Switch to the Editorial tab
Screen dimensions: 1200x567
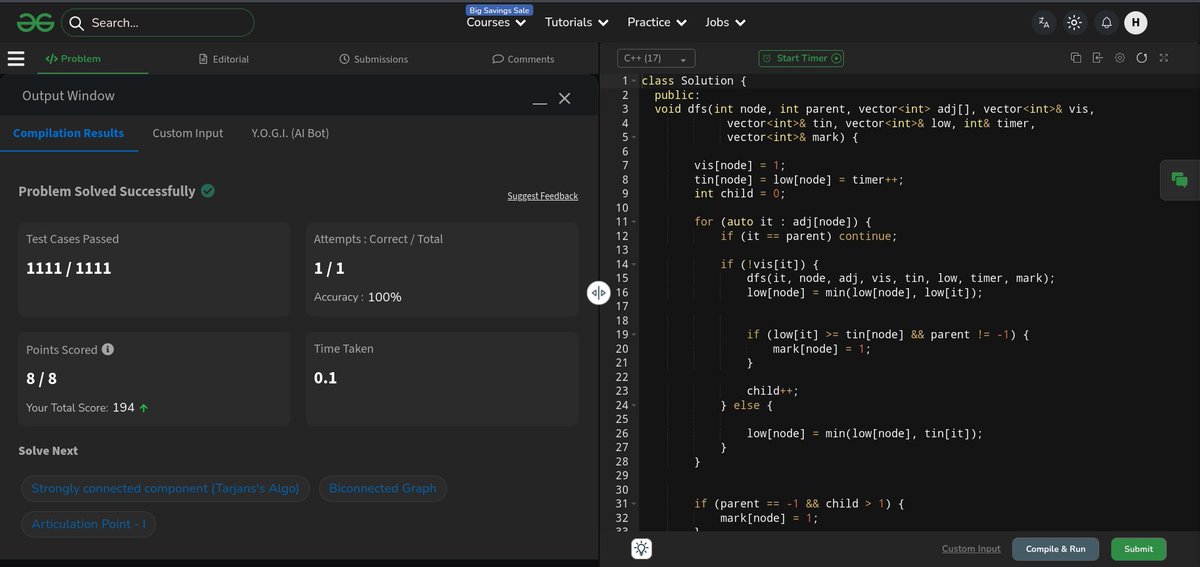tap(224, 59)
